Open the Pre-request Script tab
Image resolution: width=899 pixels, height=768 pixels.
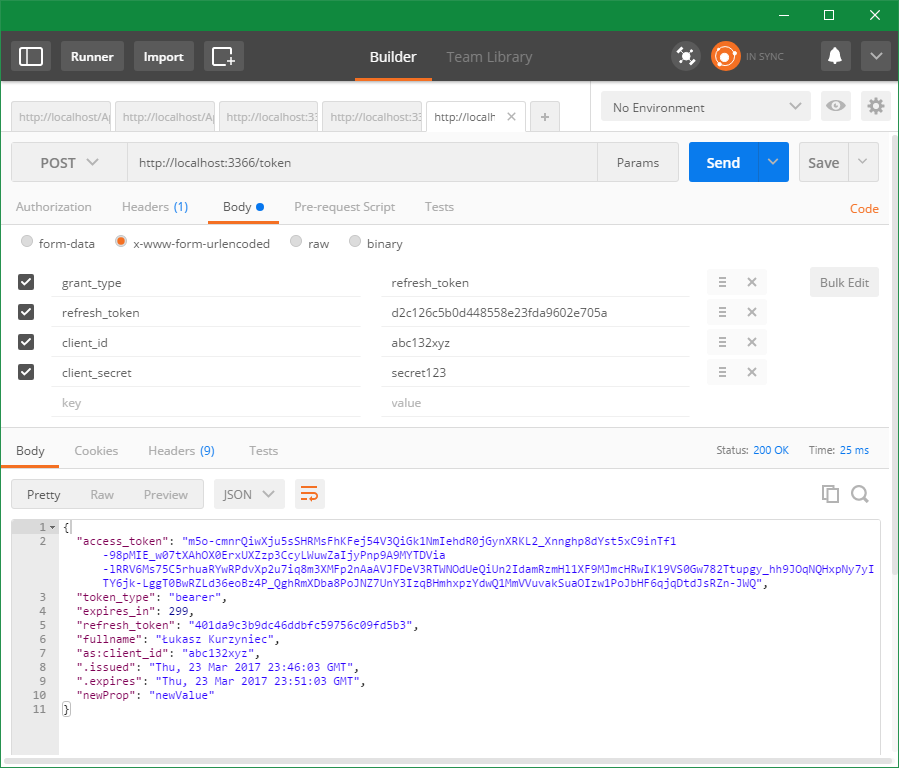345,207
